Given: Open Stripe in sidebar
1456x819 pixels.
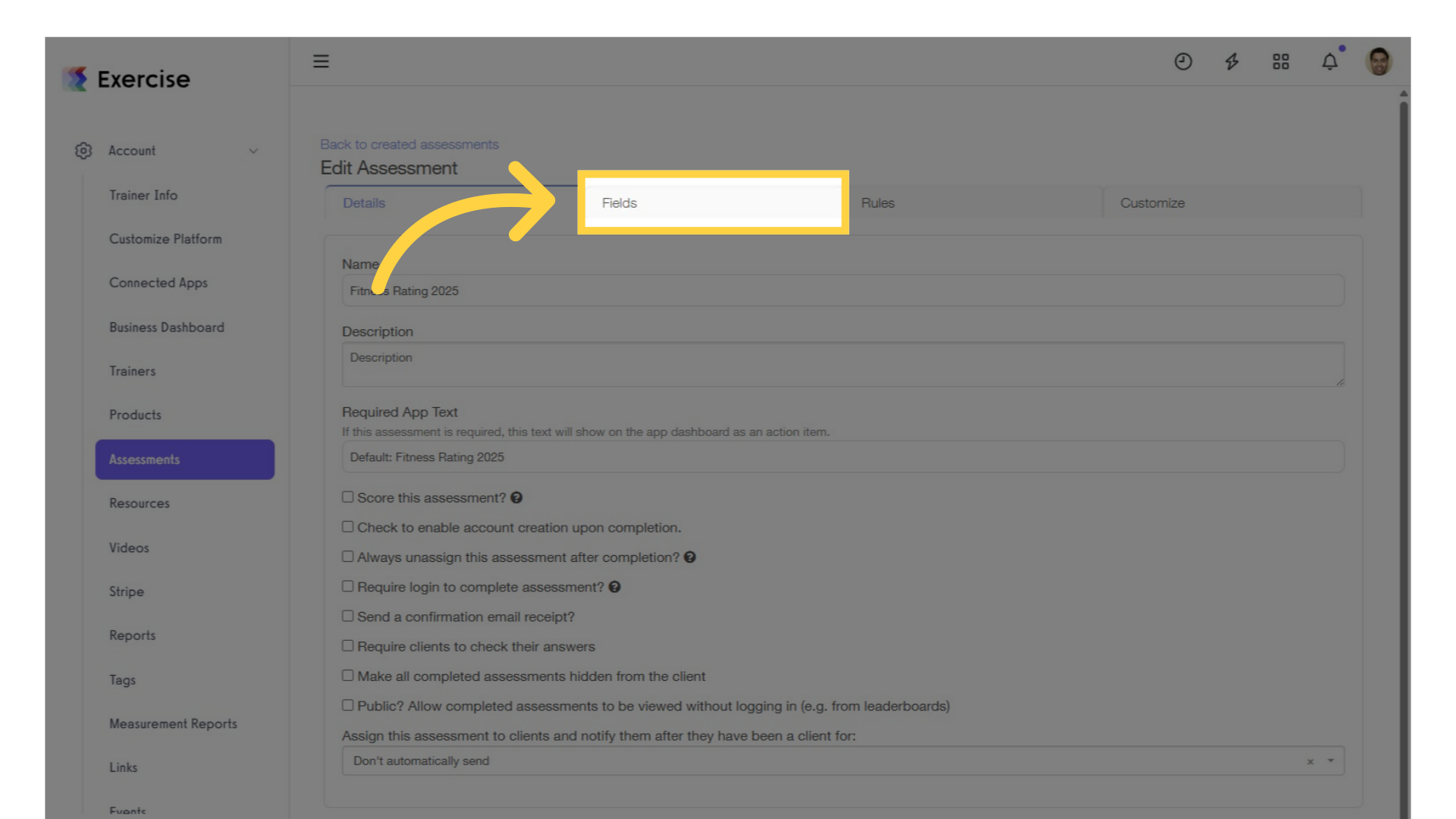Looking at the screenshot, I should click(127, 591).
